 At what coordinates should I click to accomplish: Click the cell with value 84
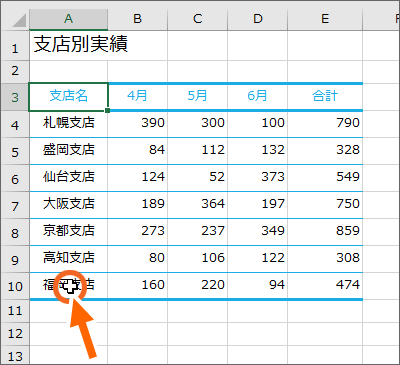137,151
